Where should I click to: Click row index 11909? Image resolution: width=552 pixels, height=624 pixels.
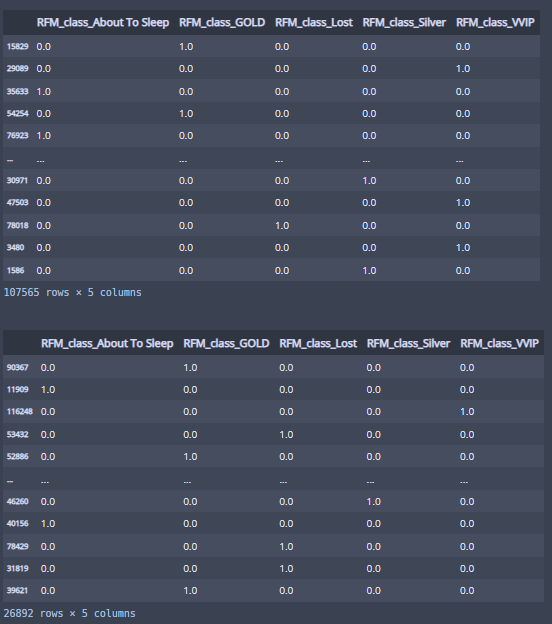pyautogui.click(x=18, y=389)
